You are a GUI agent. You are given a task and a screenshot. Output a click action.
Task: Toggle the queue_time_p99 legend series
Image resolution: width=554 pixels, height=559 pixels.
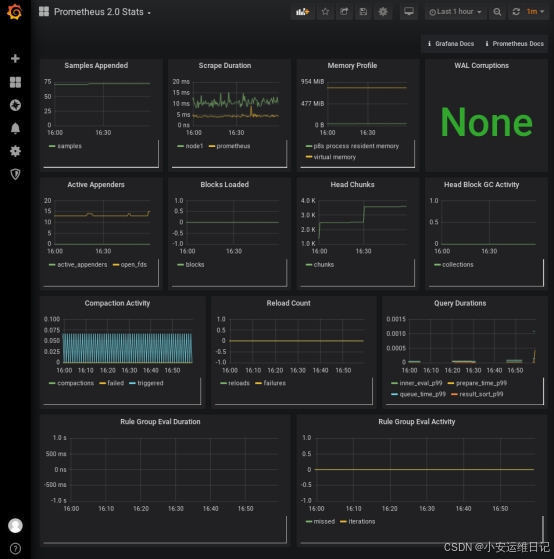coord(422,394)
